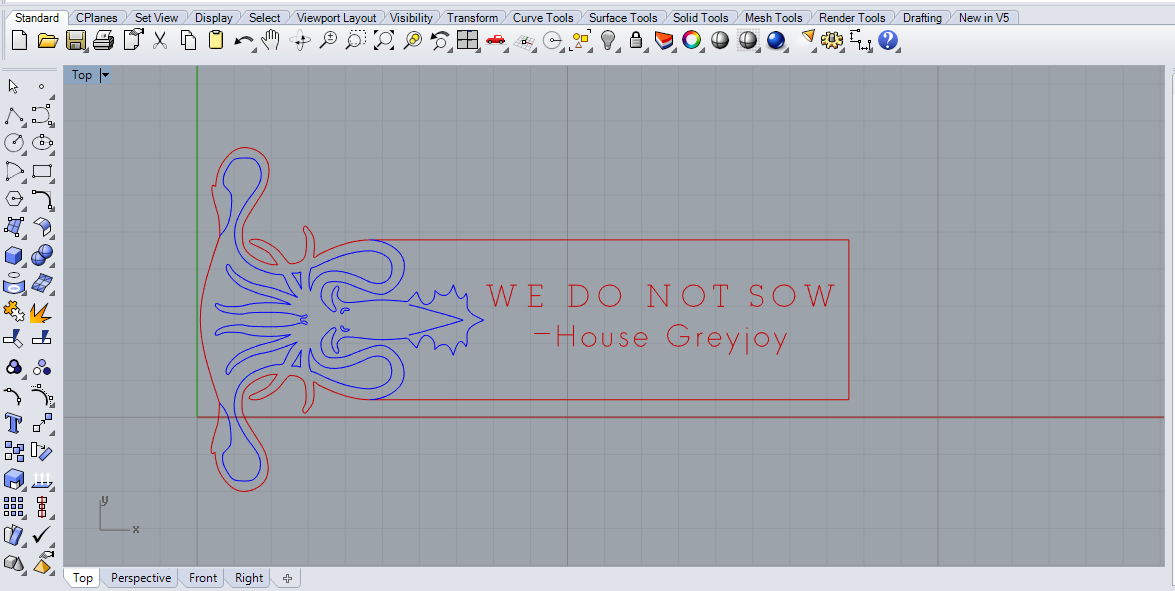Select the Polyline tool in sidebar
The height and width of the screenshot is (591, 1175).
13,115
